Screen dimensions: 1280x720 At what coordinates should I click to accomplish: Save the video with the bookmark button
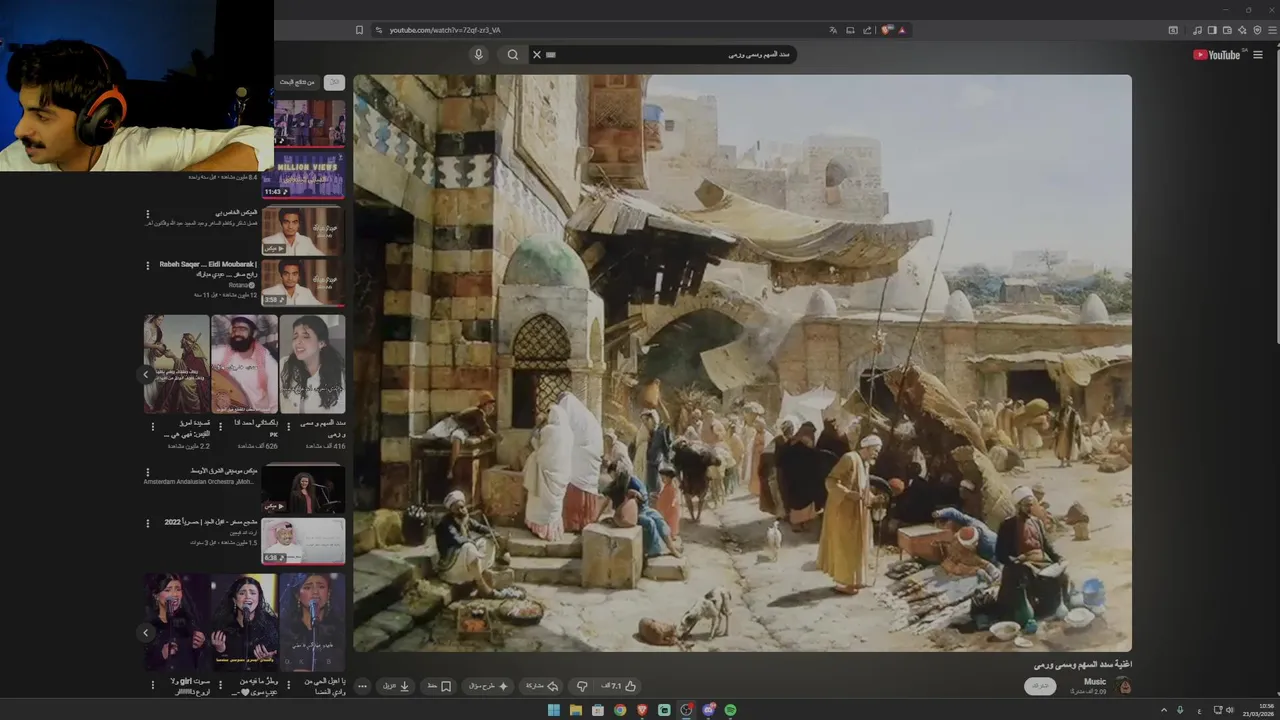point(440,686)
